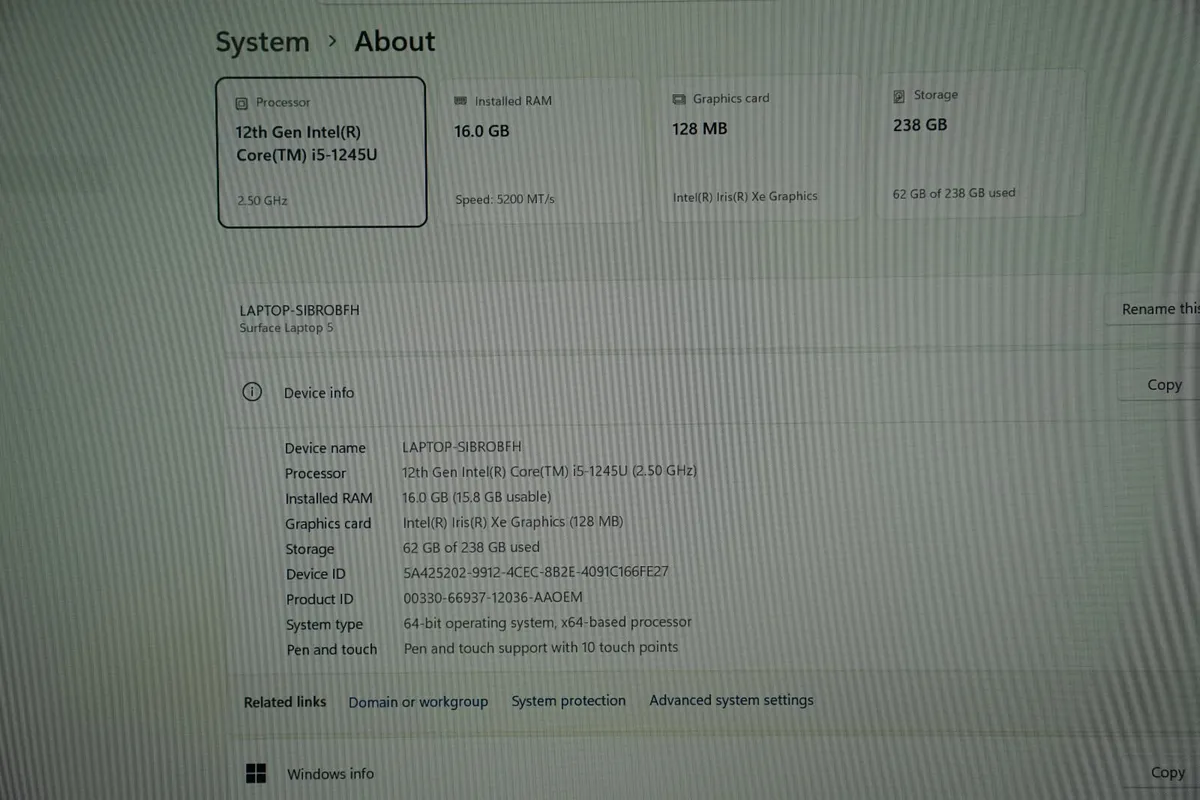Select the Graphics card 128 MB card
Screen dimensions: 1200x800
(759, 147)
